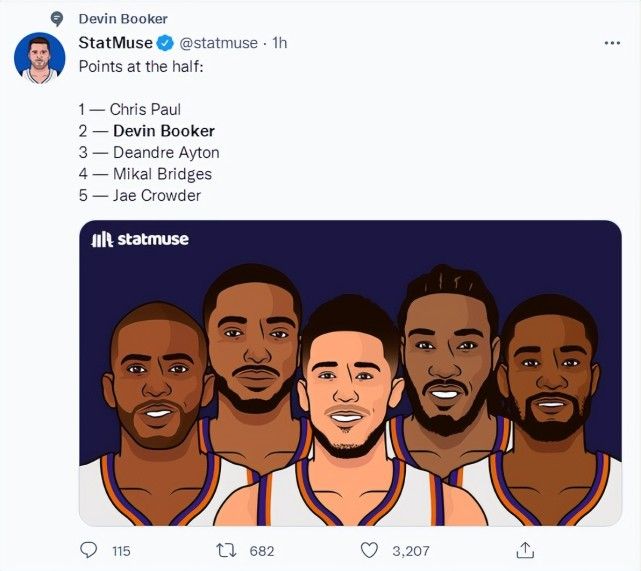The height and width of the screenshot is (571, 641).
Task: Click the 115 reply count
Action: coord(121,551)
